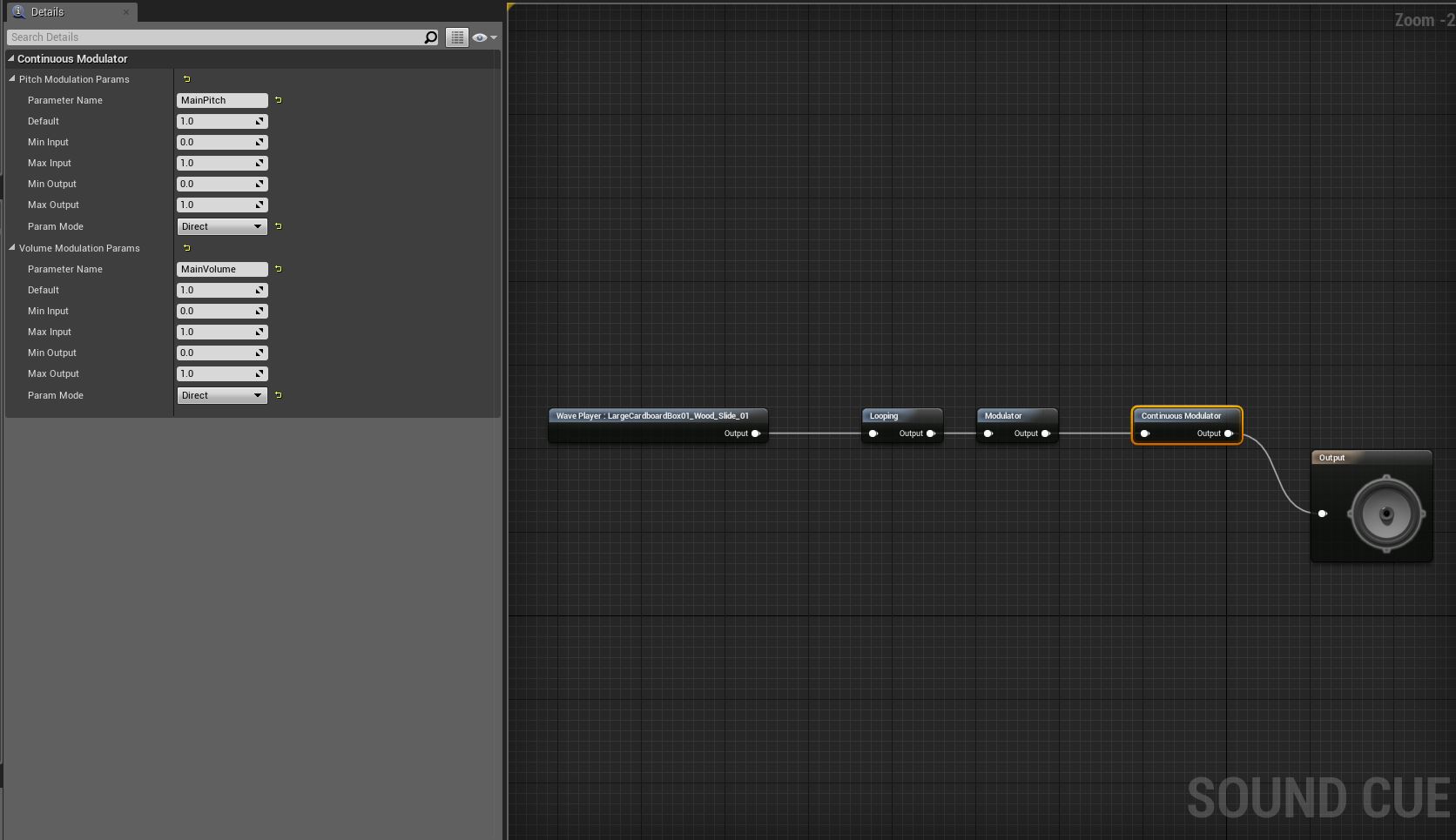Collapse the Volume Modulation Params section
The image size is (1456, 840).
13,248
